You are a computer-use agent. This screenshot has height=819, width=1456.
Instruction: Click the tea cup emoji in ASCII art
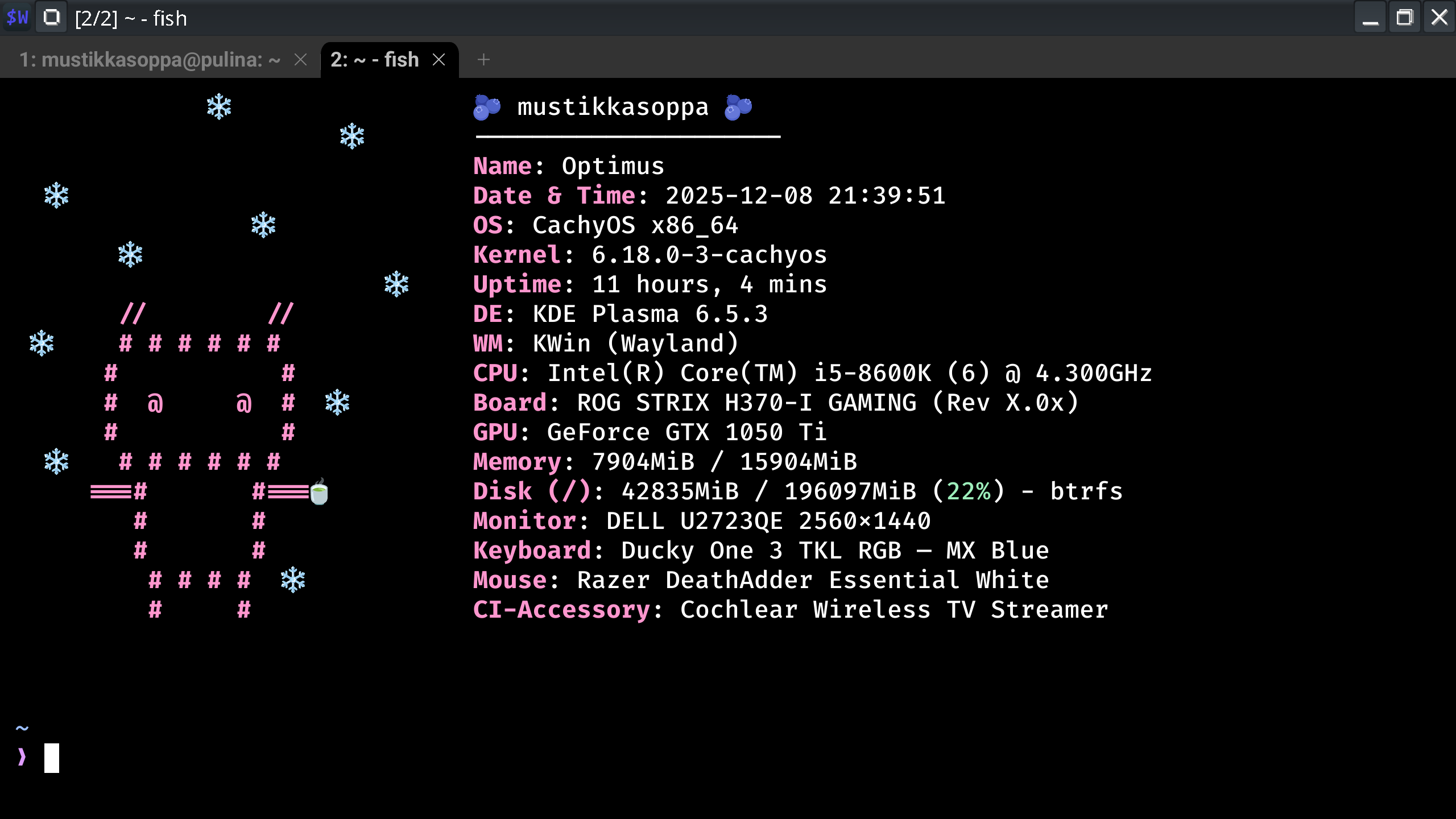click(x=320, y=491)
